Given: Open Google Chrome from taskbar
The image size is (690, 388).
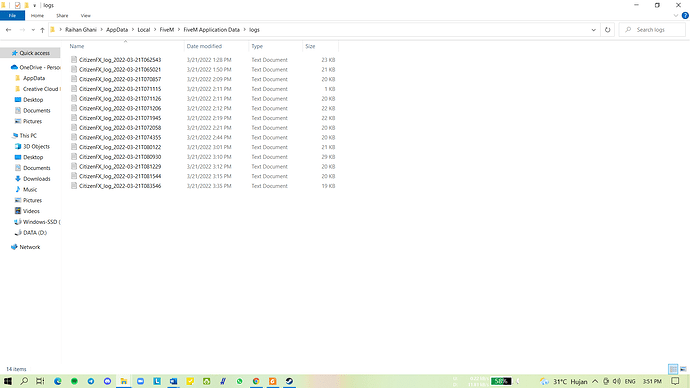Looking at the screenshot, I should click(256, 381).
